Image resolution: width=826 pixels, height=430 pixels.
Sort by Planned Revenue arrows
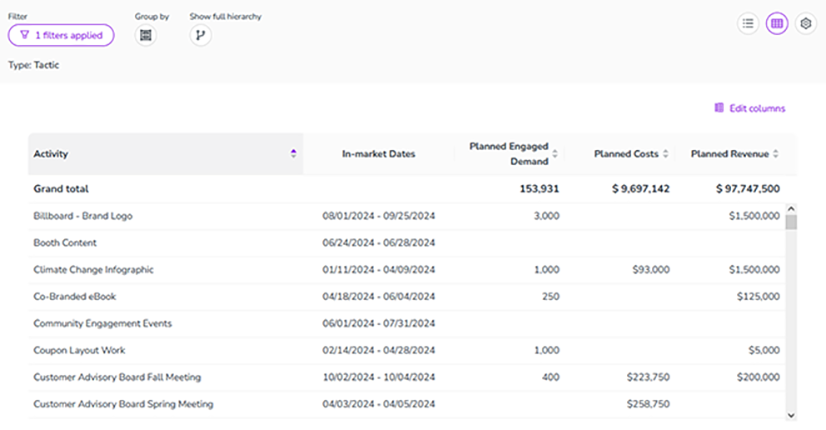(775, 153)
